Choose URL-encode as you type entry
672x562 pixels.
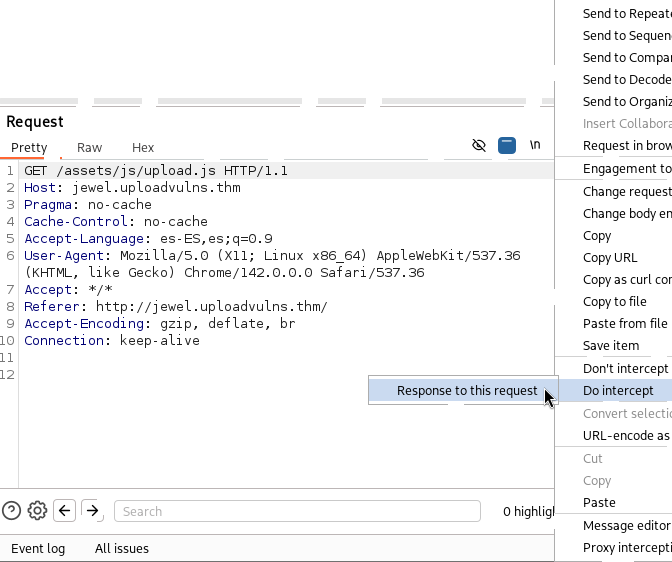613,436
